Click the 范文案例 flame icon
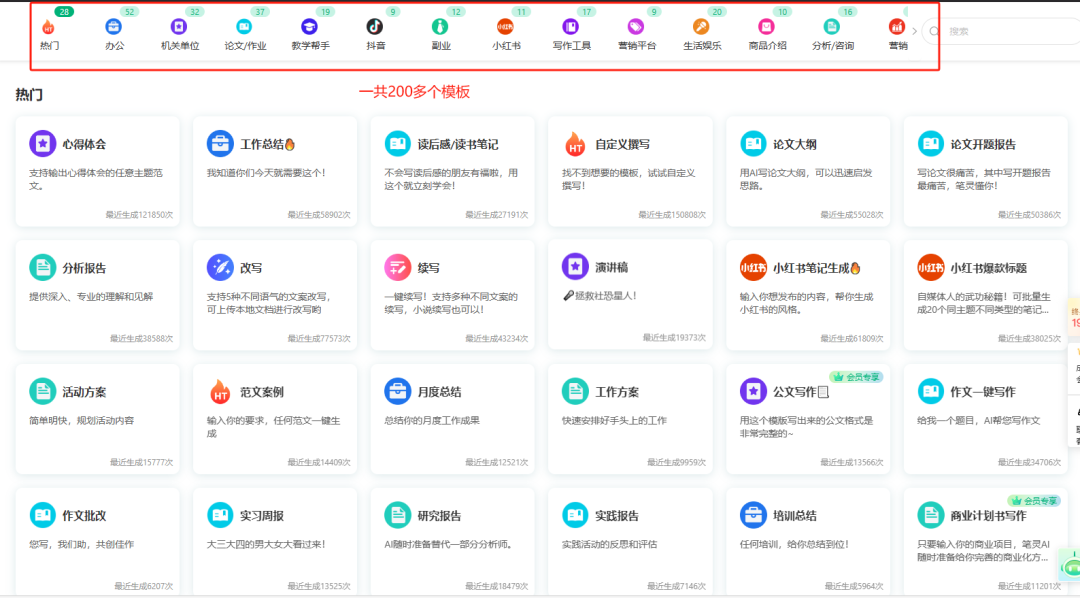1080x598 pixels. tap(220, 391)
